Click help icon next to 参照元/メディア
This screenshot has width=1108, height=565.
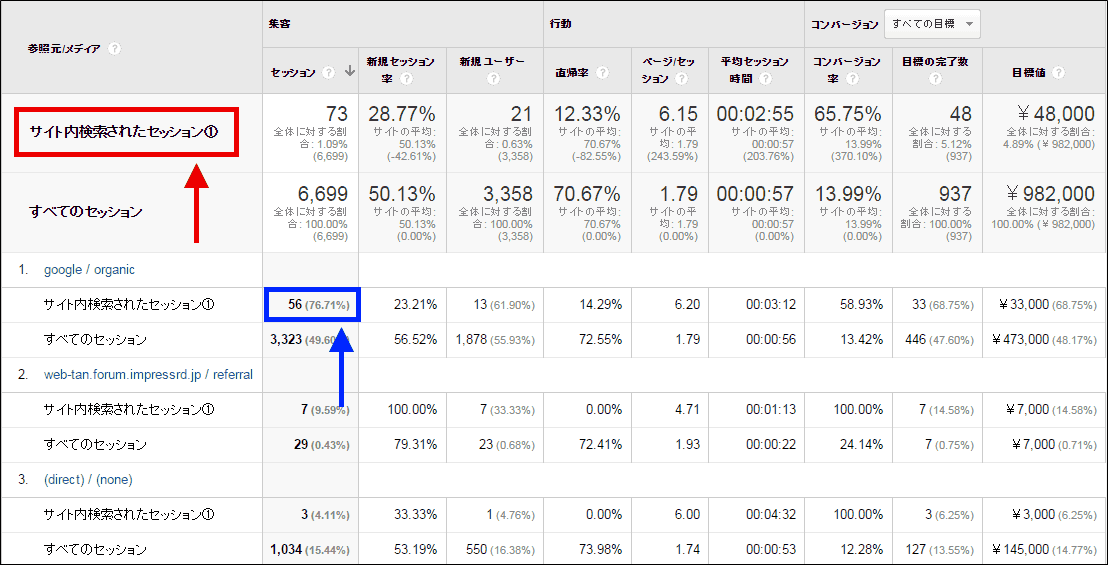pos(115,48)
